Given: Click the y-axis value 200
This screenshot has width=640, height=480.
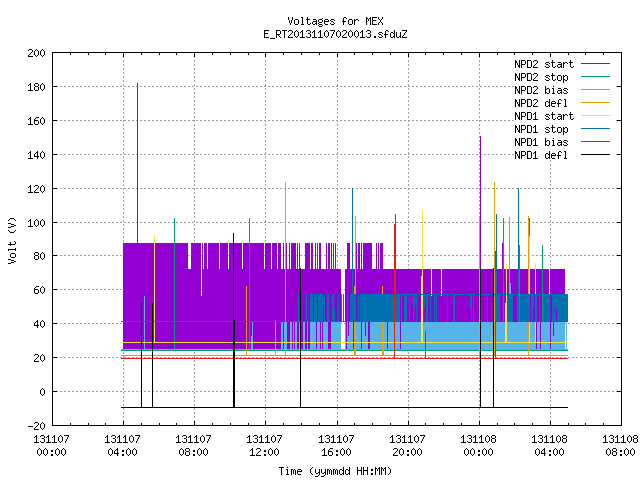Looking at the screenshot, I should pyautogui.click(x=36, y=53).
